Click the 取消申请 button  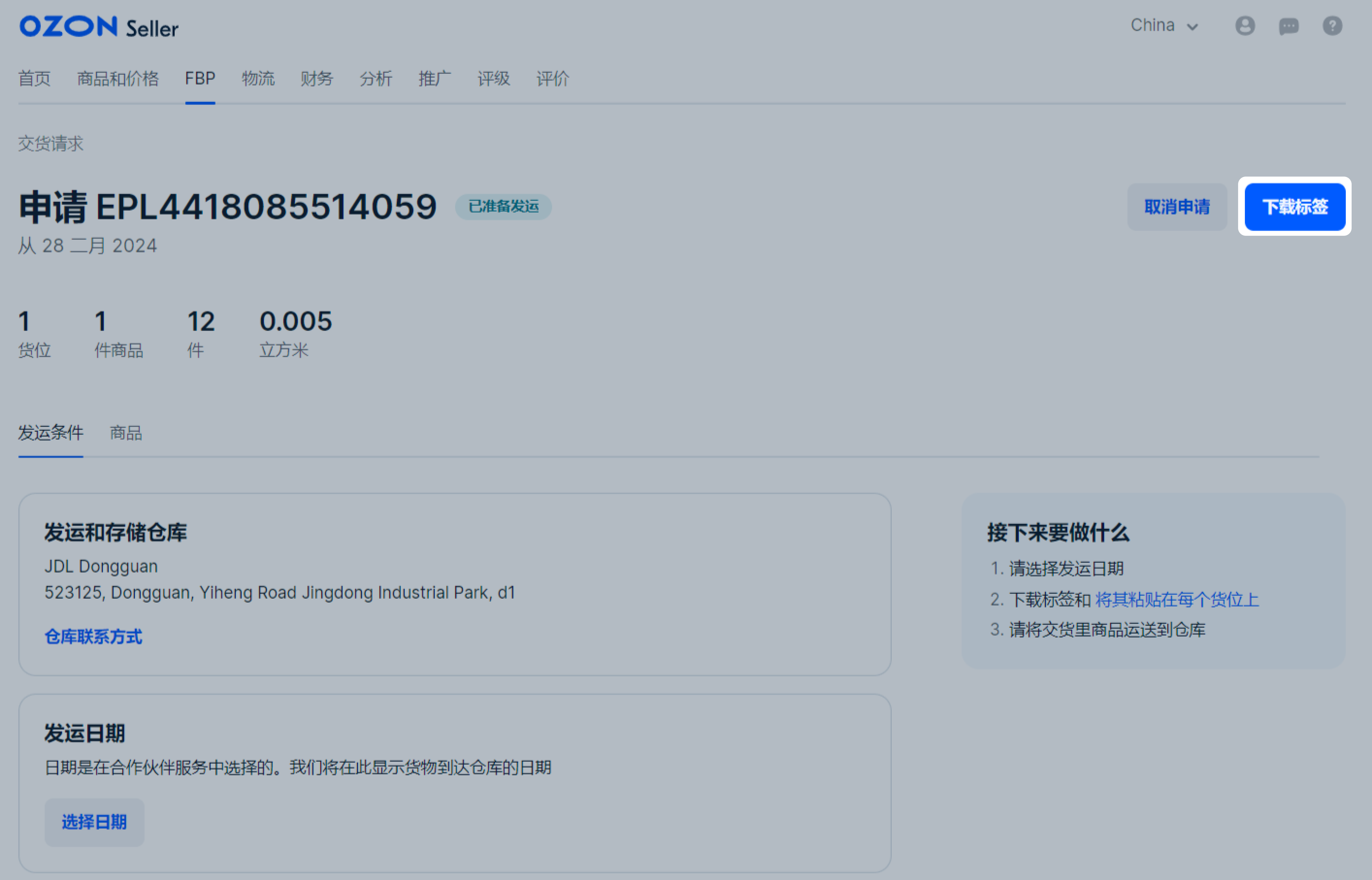point(1177,207)
